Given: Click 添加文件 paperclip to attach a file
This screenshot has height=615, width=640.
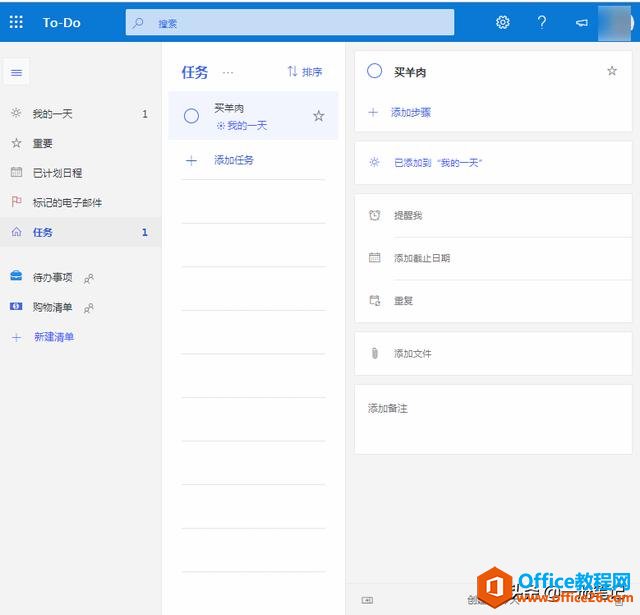Looking at the screenshot, I should (x=412, y=354).
